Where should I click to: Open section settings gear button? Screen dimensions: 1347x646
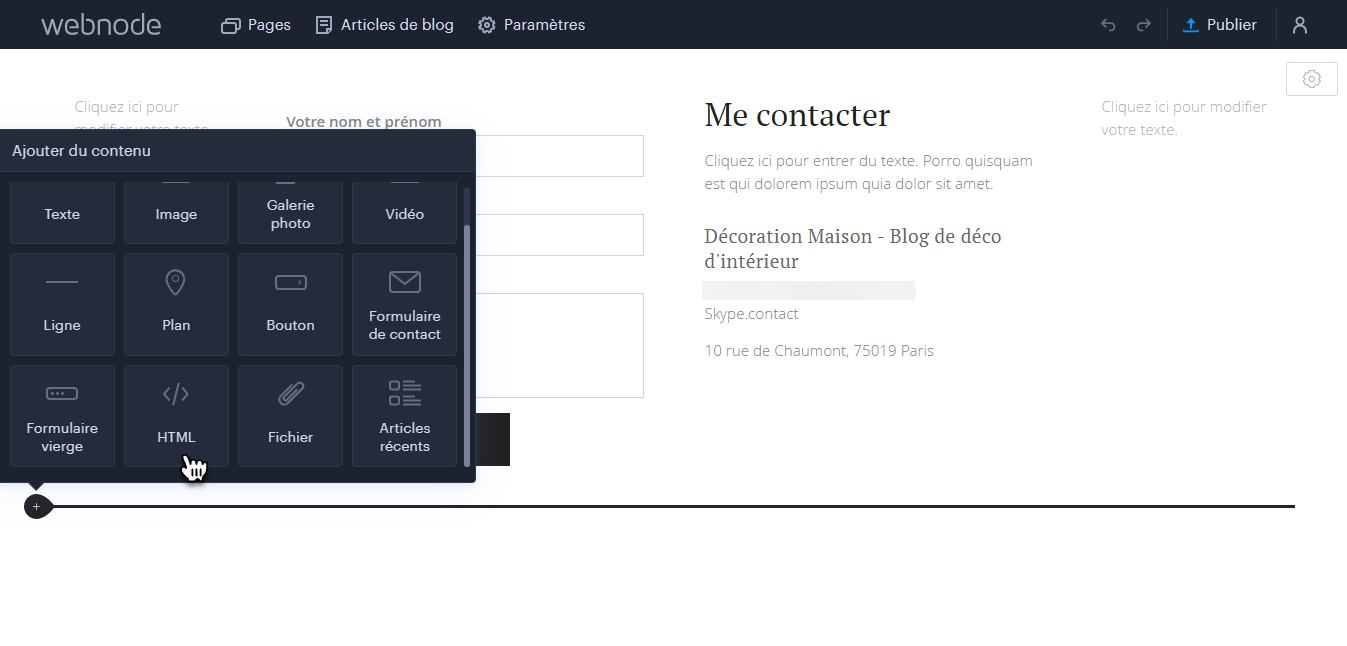[x=1312, y=79]
